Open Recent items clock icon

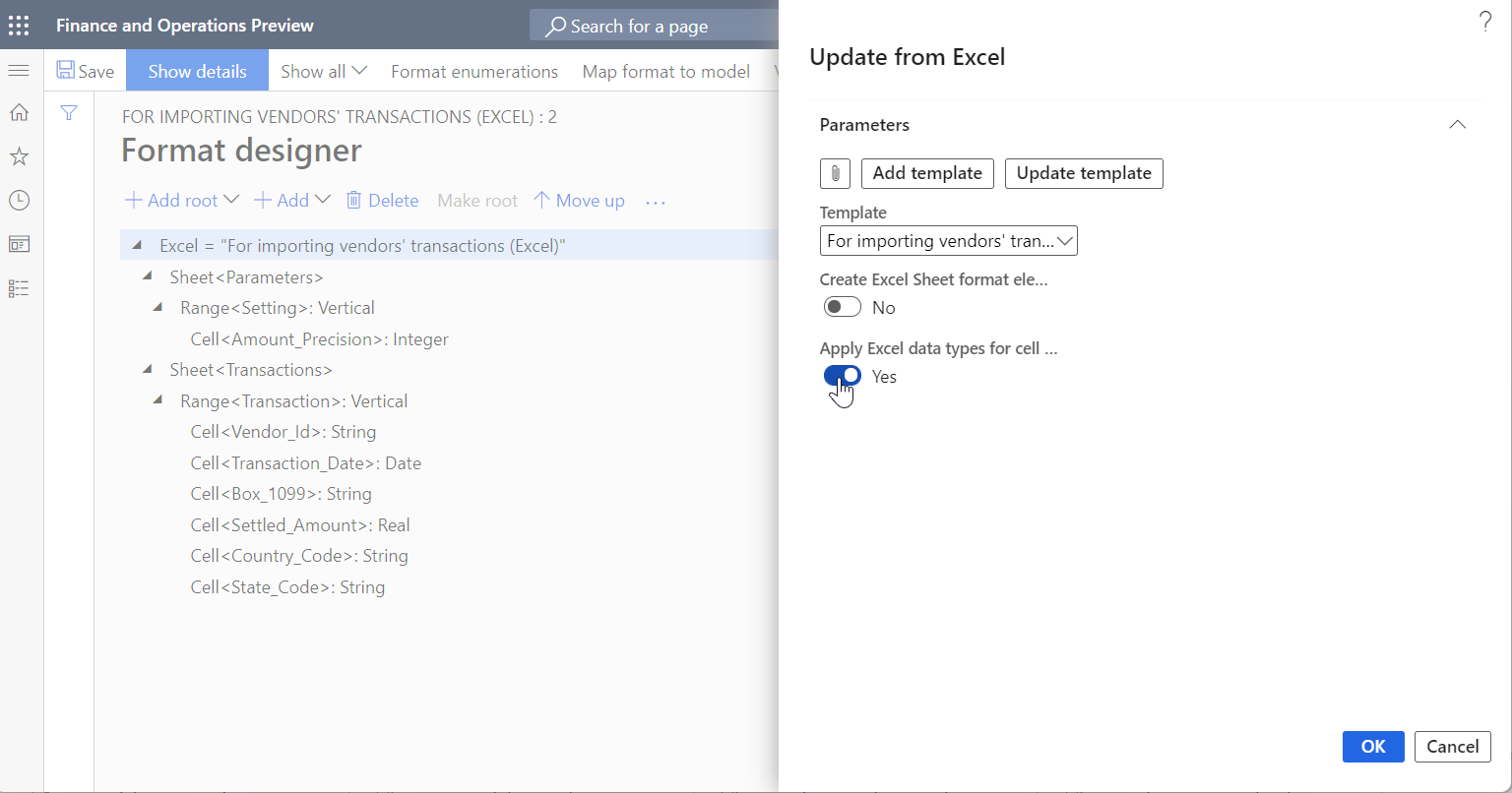click(19, 200)
